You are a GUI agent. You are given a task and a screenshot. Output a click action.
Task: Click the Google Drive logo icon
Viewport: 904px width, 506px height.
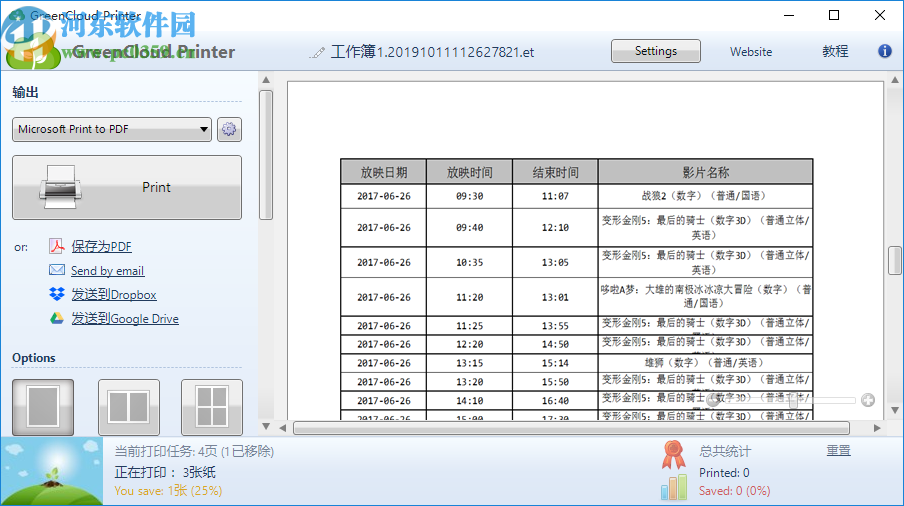[x=56, y=318]
